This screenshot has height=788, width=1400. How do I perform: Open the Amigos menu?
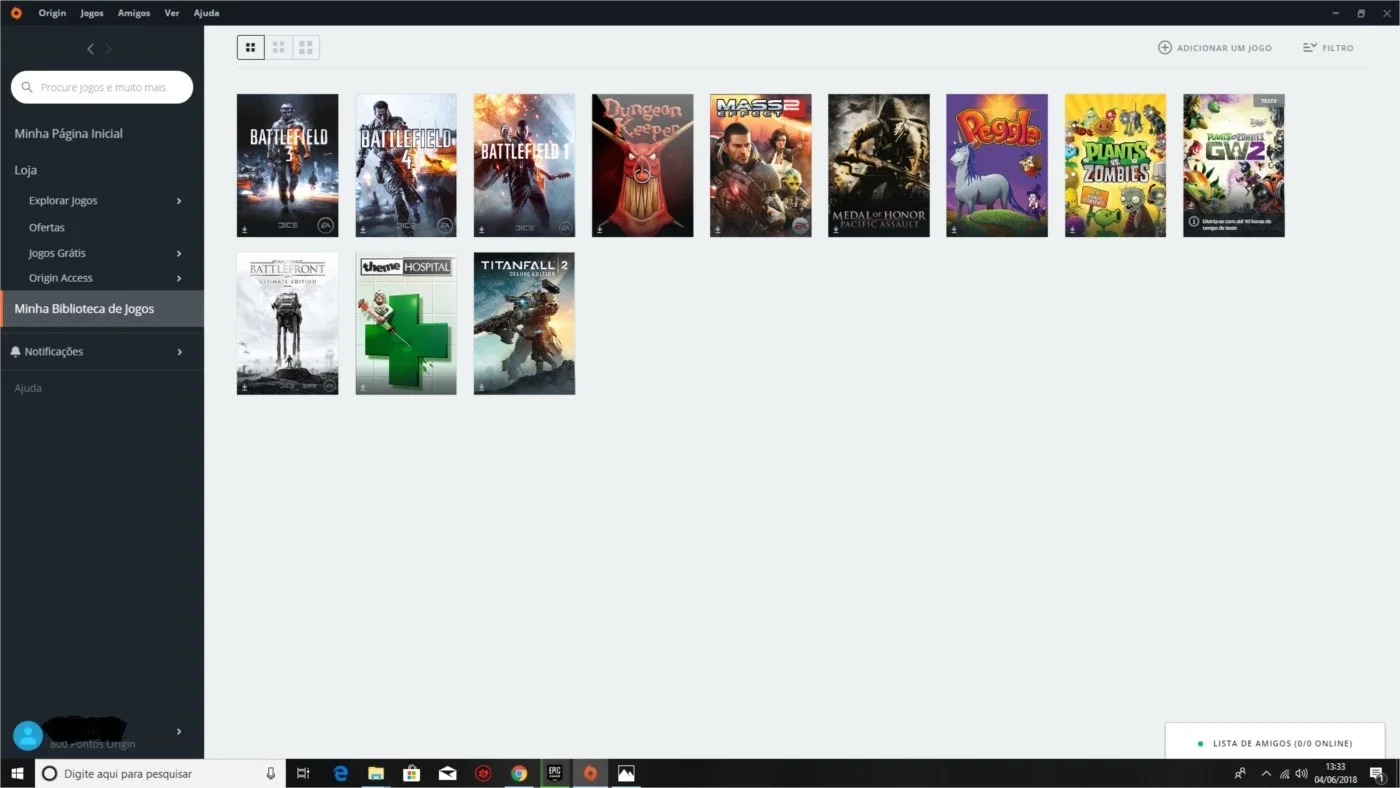pyautogui.click(x=134, y=13)
